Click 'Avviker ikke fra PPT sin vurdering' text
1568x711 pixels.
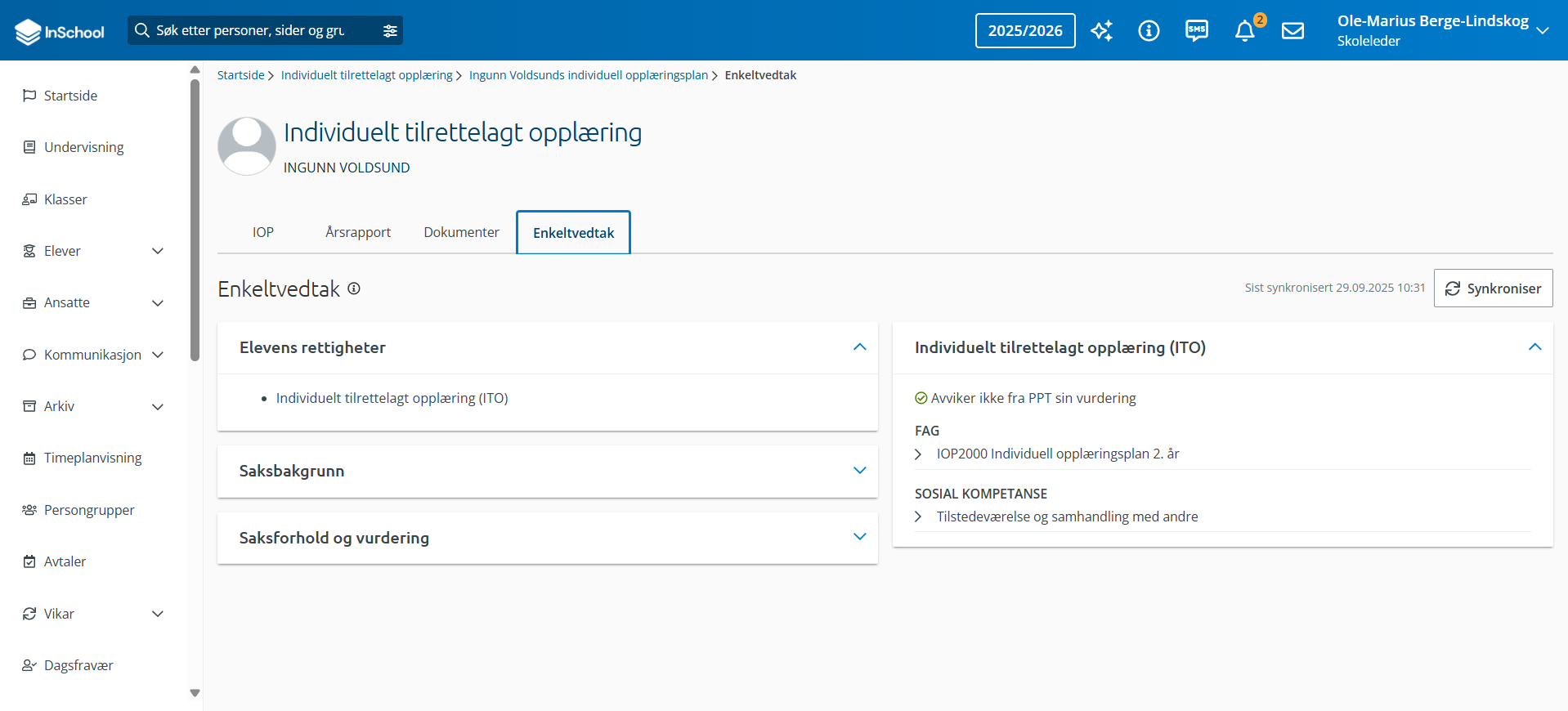(x=1033, y=398)
